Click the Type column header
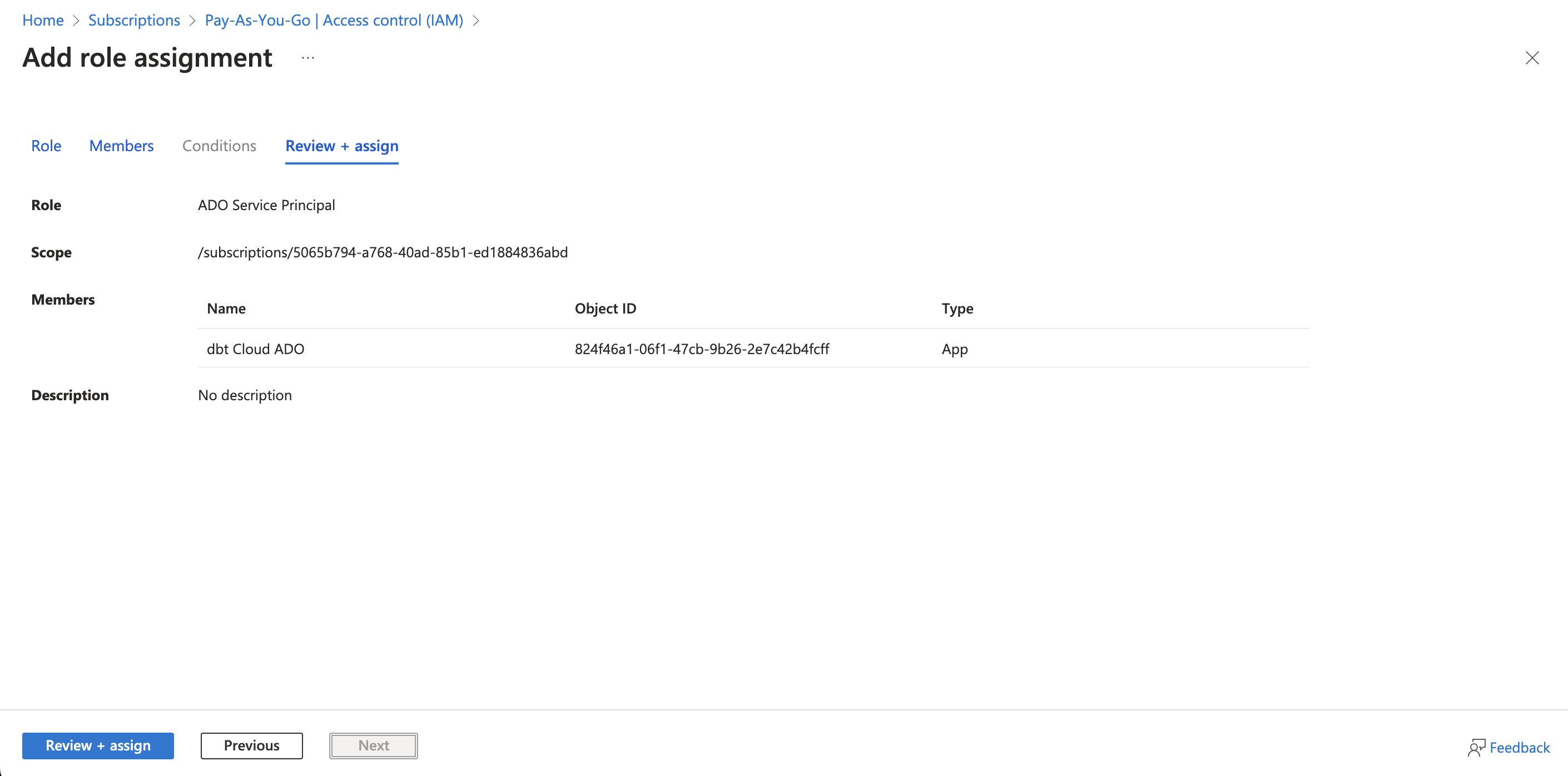1568x776 pixels. (955, 308)
